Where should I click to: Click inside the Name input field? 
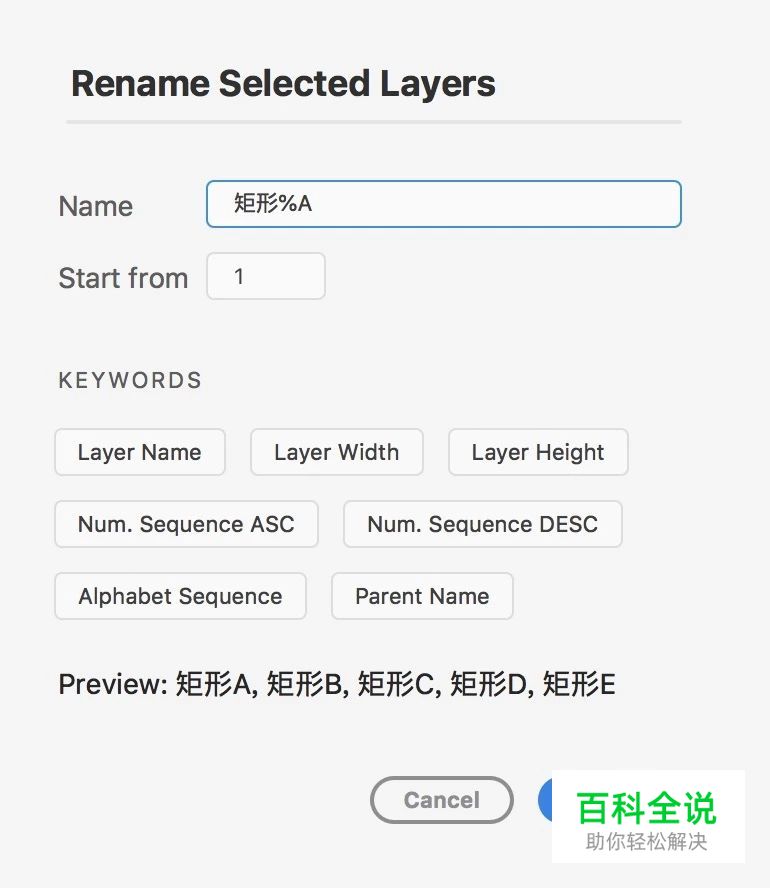pyautogui.click(x=443, y=203)
